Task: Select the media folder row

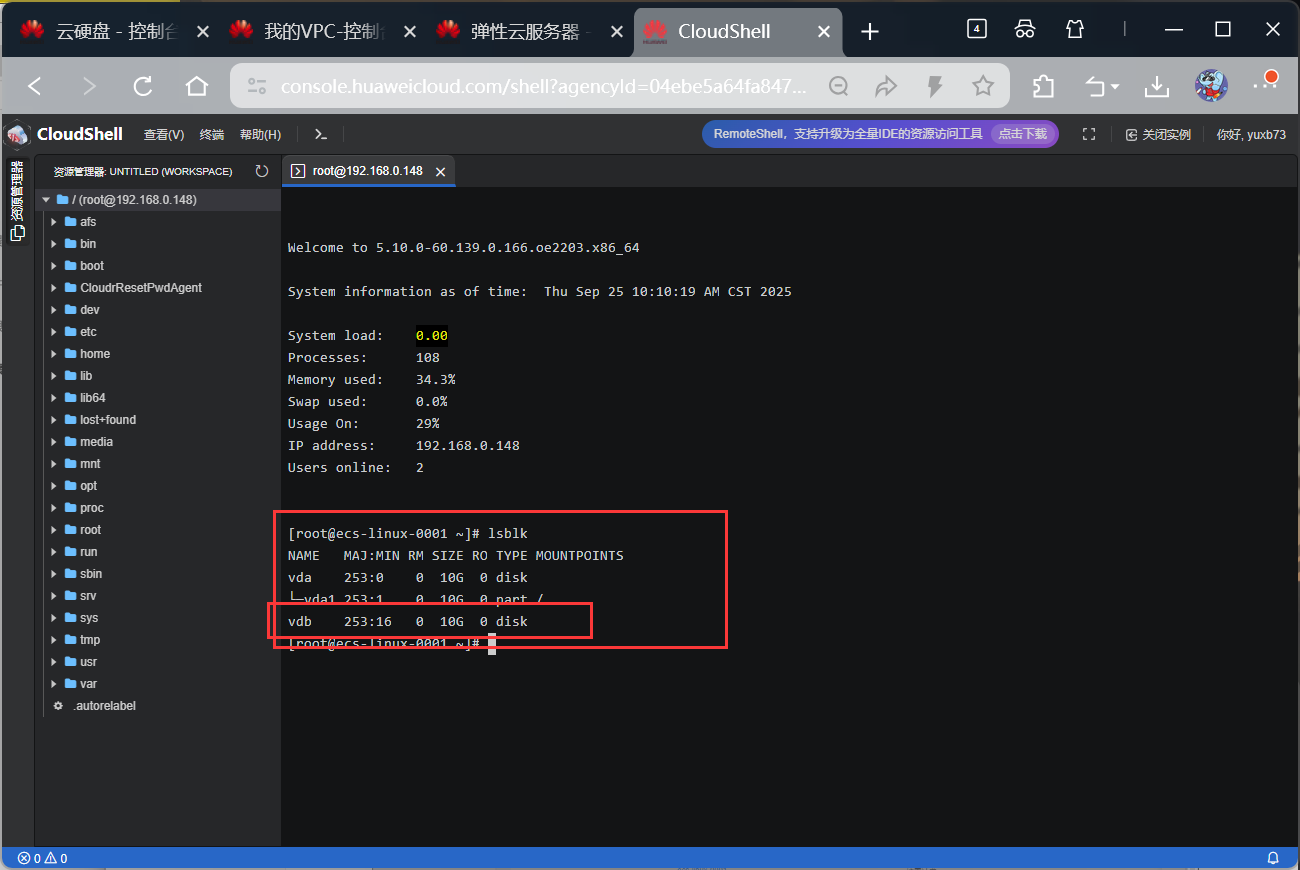Action: (158, 442)
